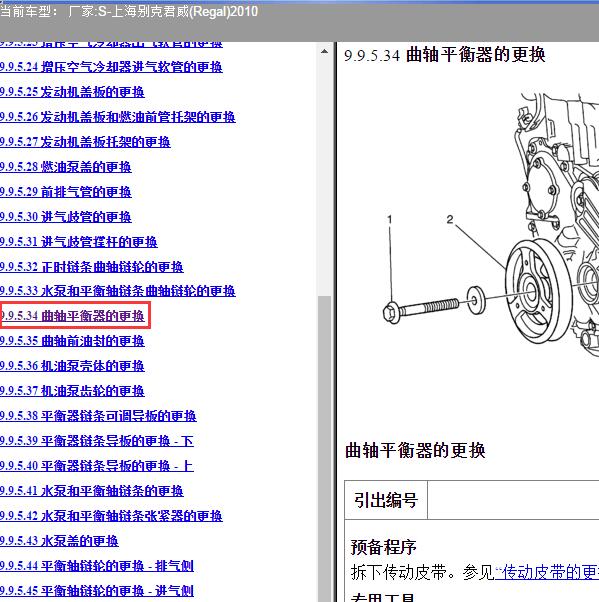Image resolution: width=599 pixels, height=602 pixels.
Task: Click the 预备程序 heading text
Action: [383, 547]
